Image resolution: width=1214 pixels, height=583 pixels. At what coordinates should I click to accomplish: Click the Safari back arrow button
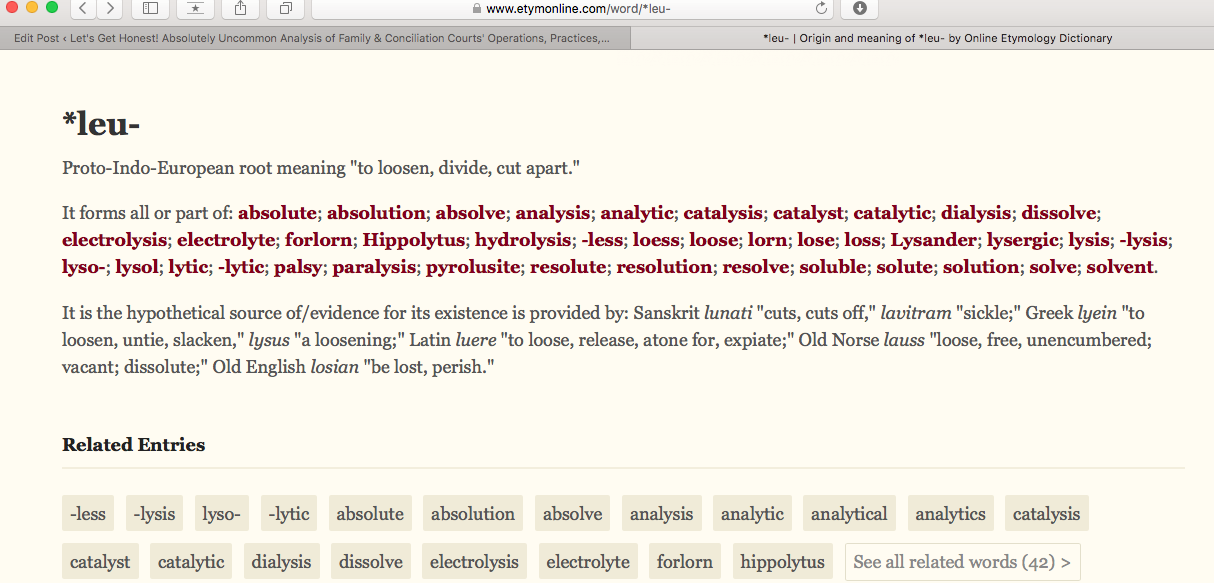click(x=82, y=9)
